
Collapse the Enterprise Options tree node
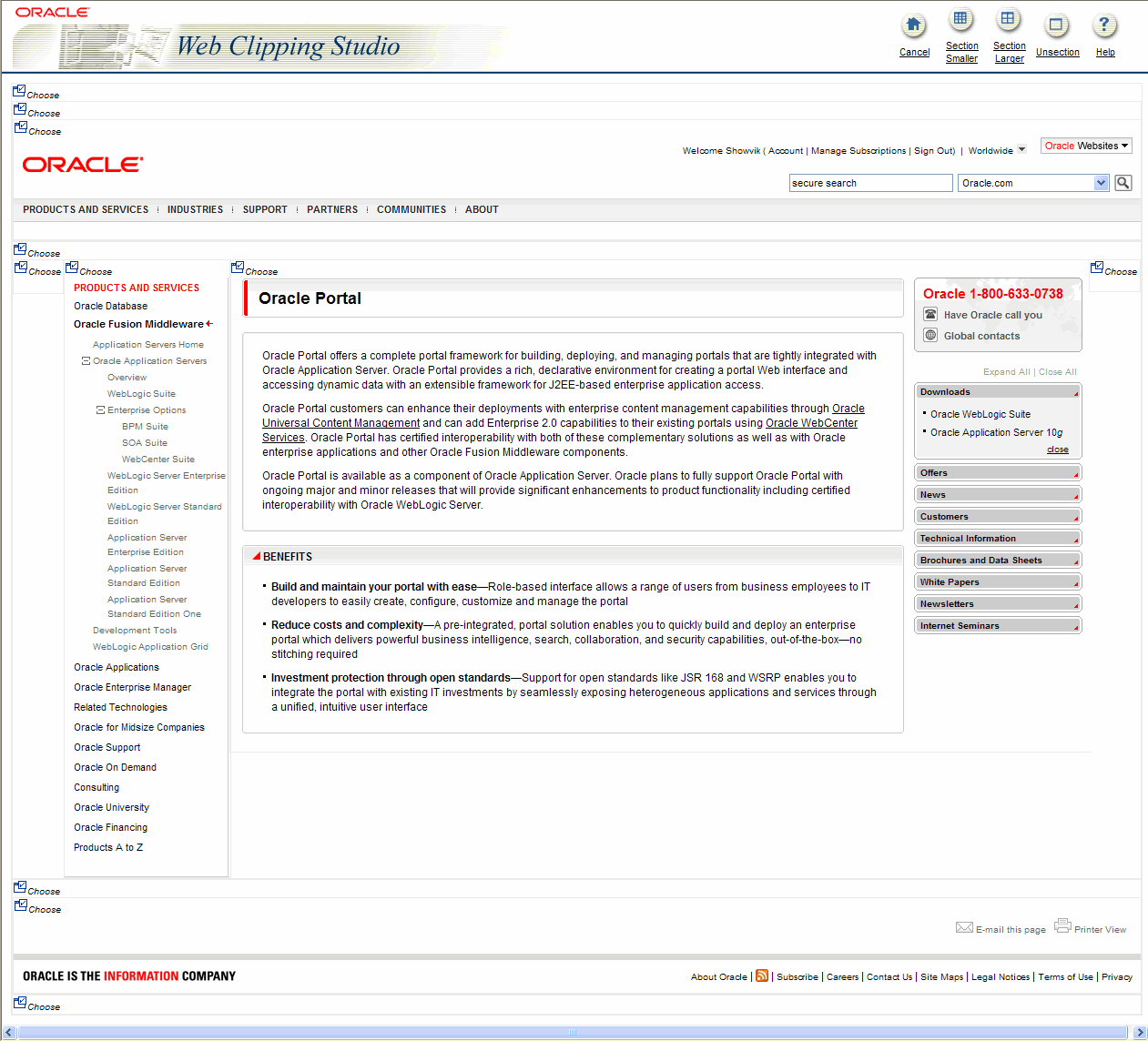pos(99,409)
